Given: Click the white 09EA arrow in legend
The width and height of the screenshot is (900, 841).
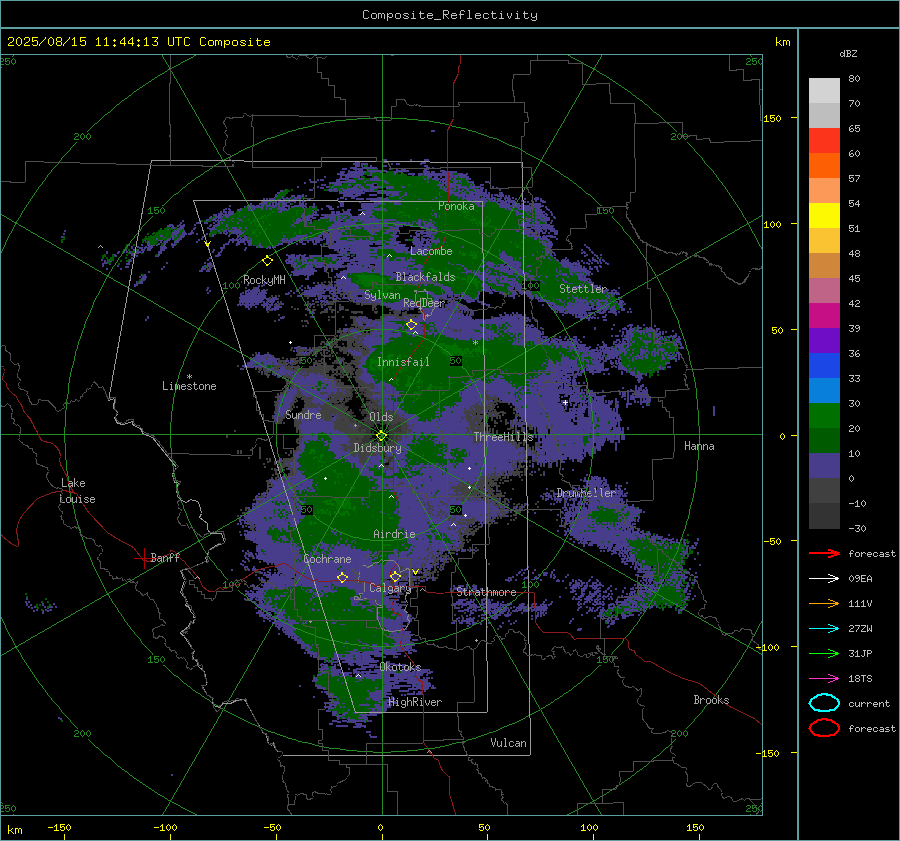Looking at the screenshot, I should point(824,579).
